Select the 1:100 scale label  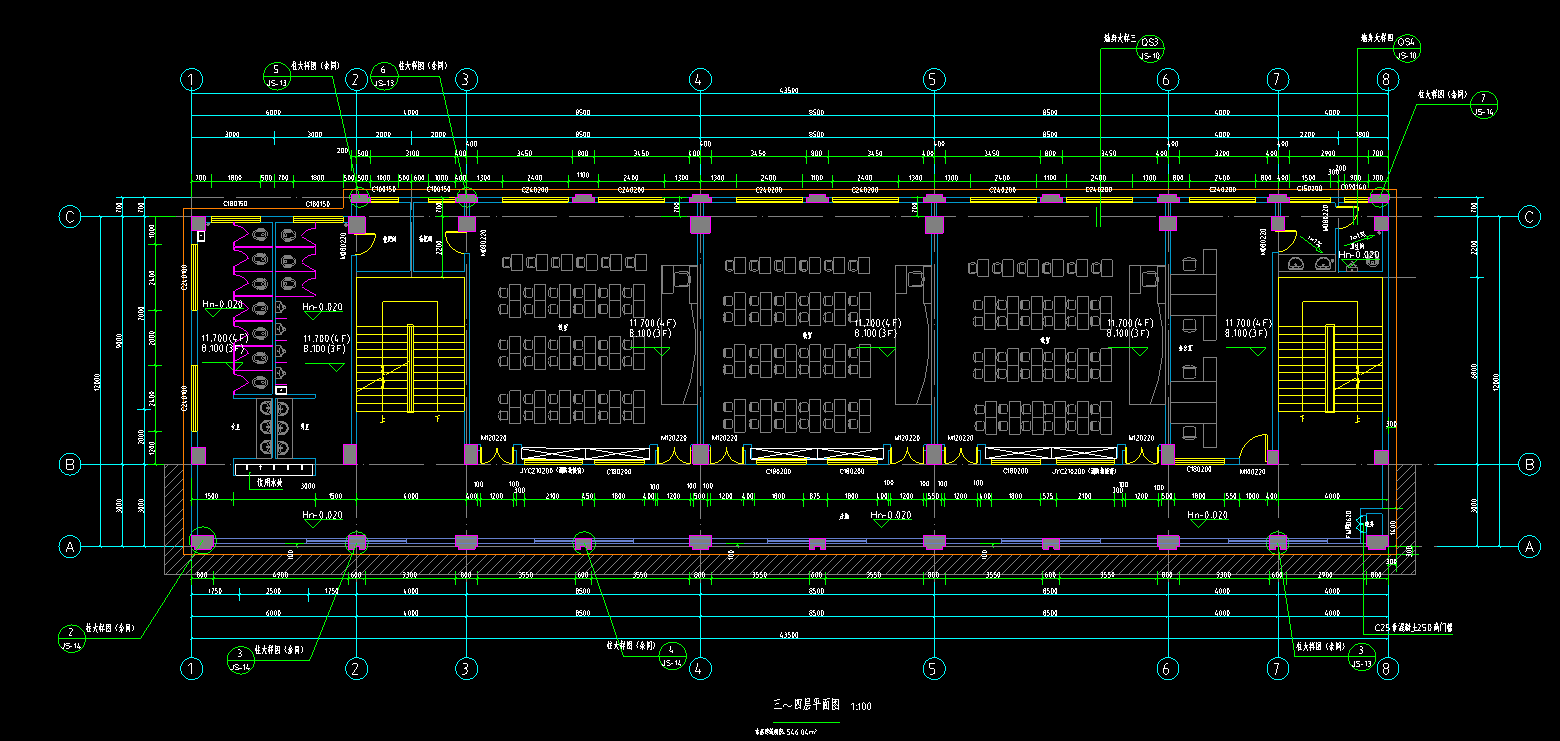pyautogui.click(x=860, y=707)
